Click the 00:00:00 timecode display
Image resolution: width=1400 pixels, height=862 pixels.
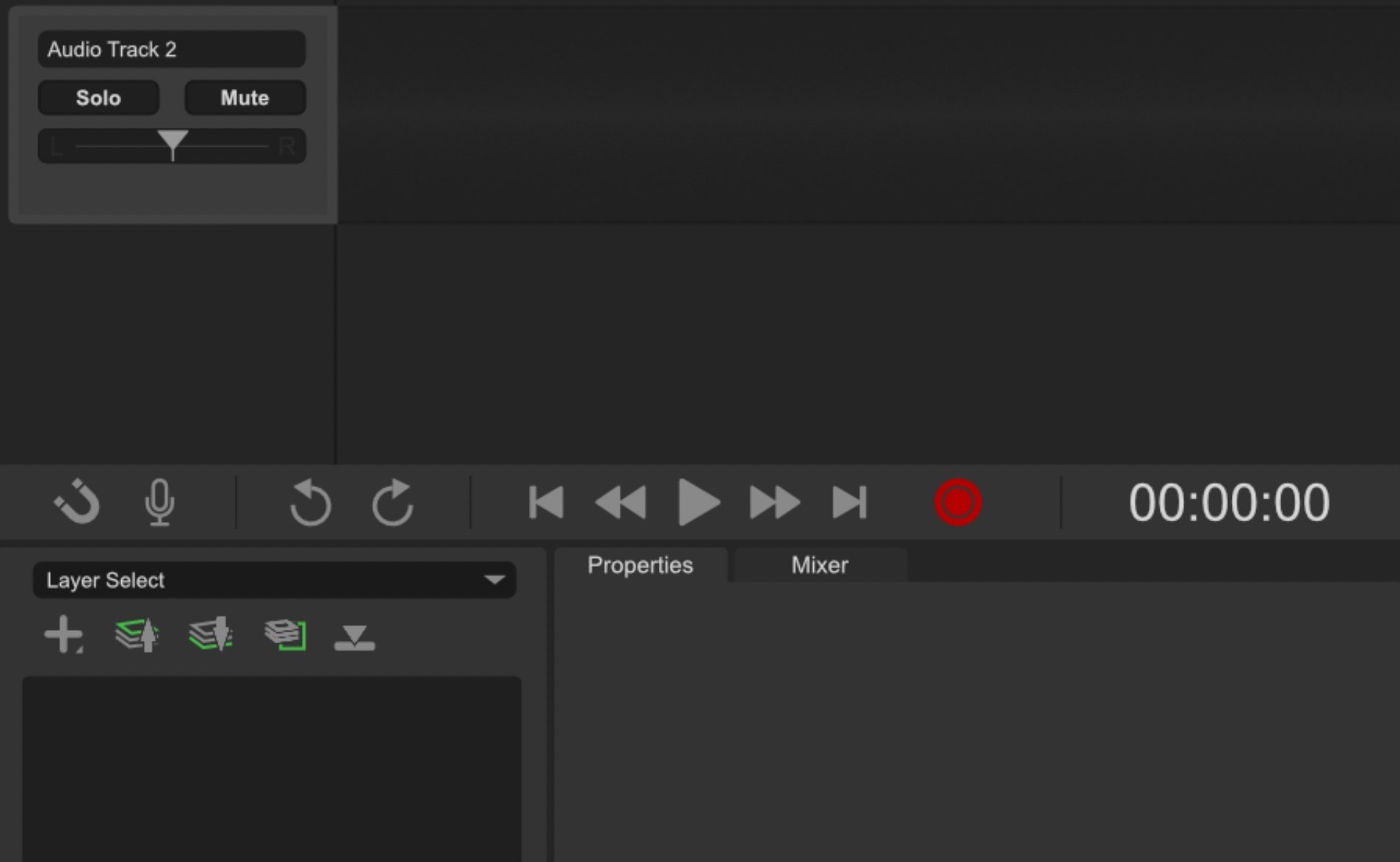coord(1229,502)
